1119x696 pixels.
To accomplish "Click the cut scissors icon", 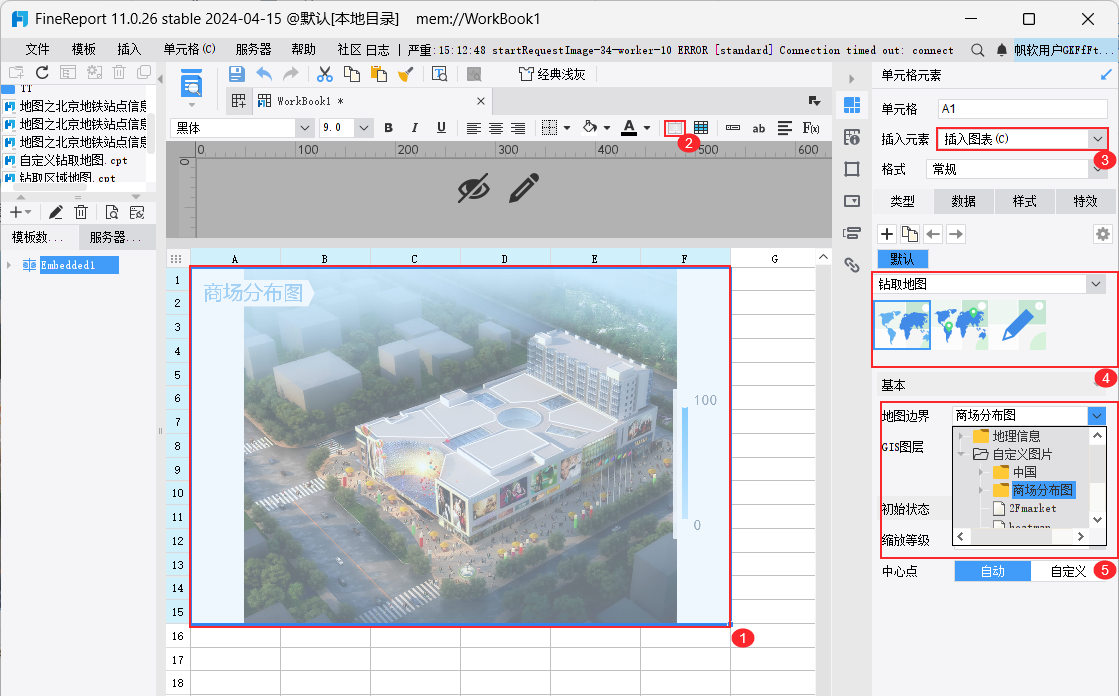I will (x=324, y=74).
